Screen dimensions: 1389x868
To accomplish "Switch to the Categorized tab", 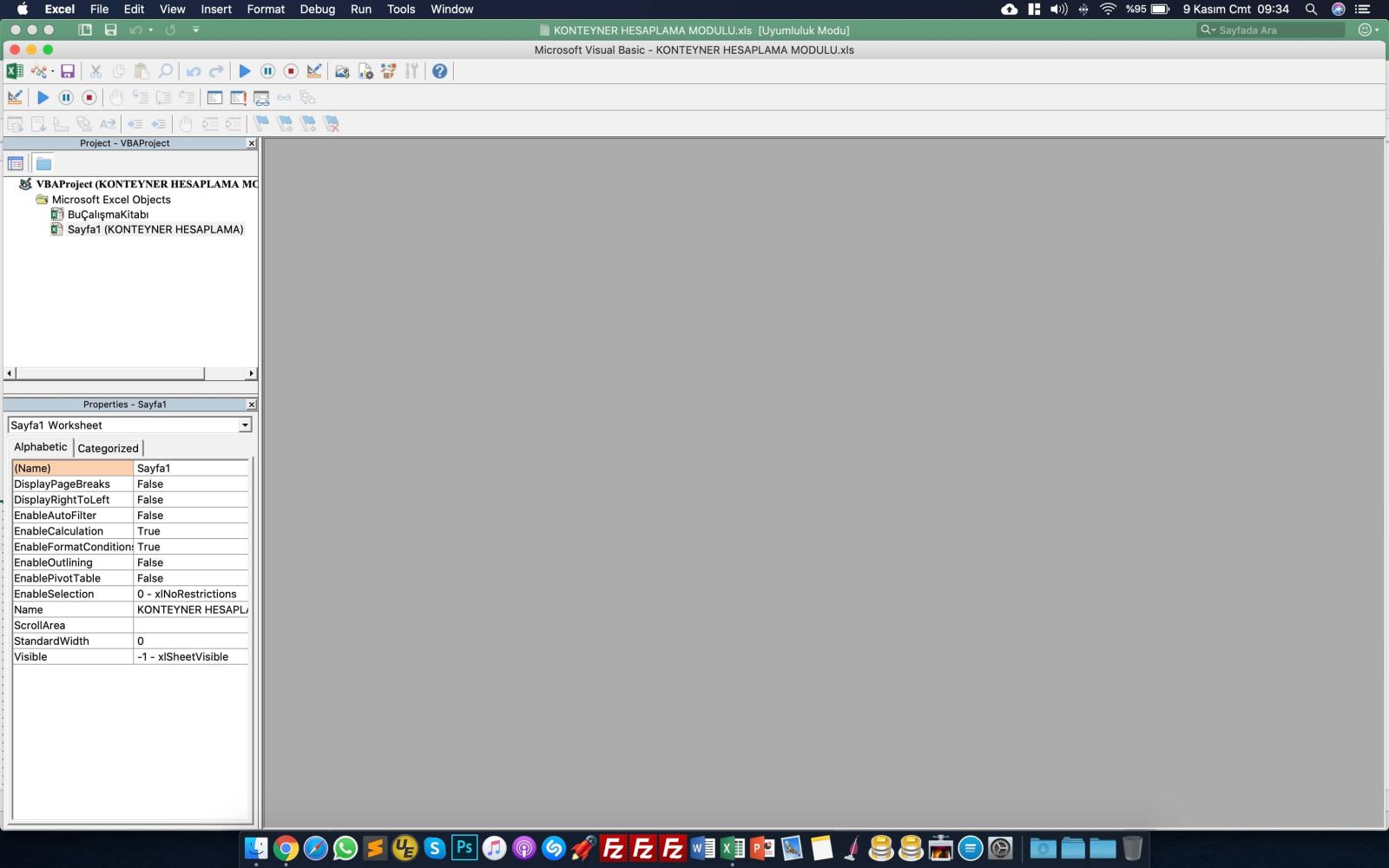I will coord(108,448).
